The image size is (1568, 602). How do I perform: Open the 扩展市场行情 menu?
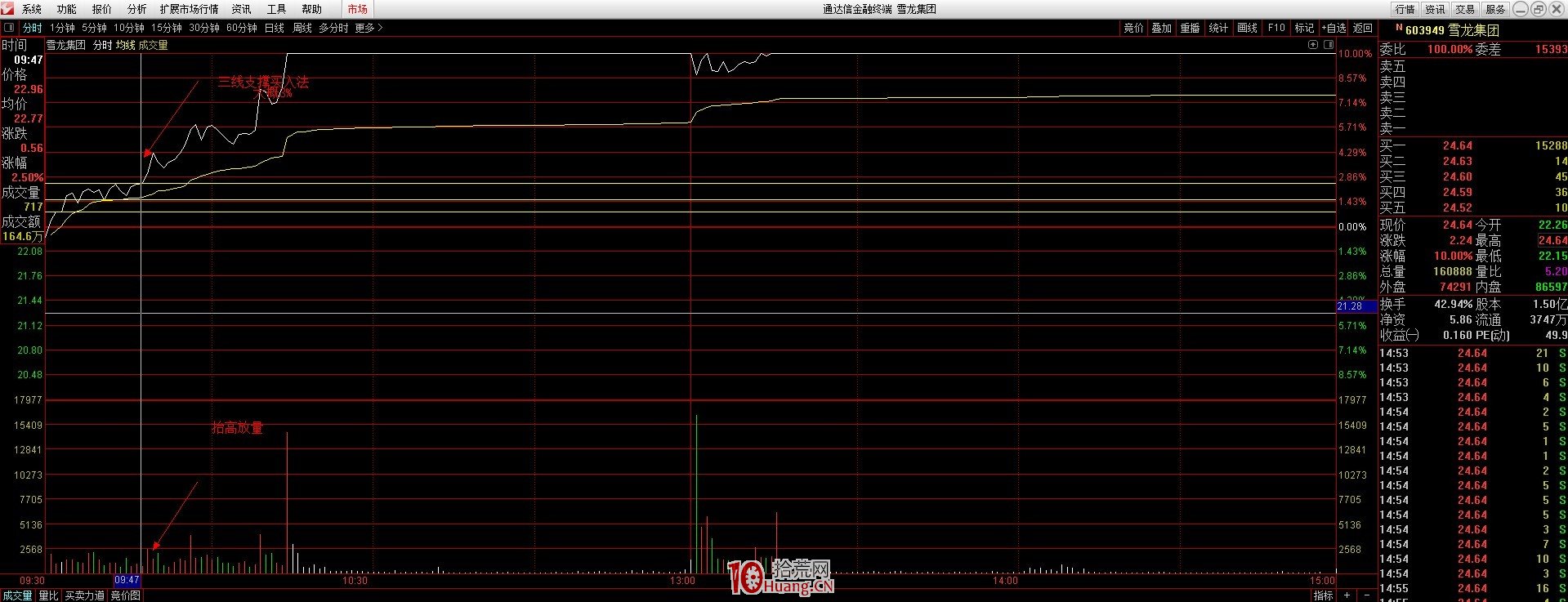(190, 9)
